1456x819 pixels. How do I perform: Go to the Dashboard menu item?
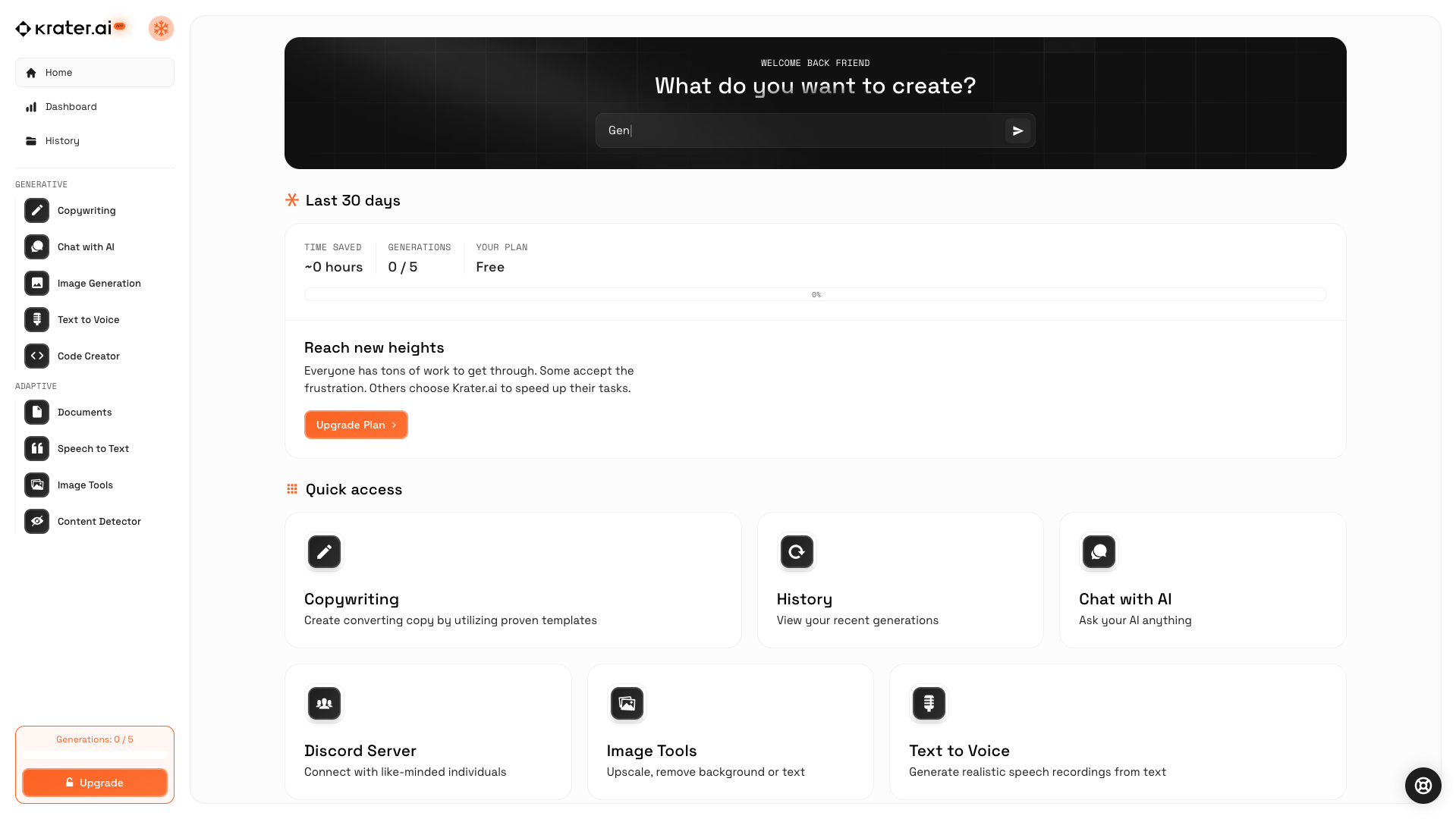tap(71, 107)
